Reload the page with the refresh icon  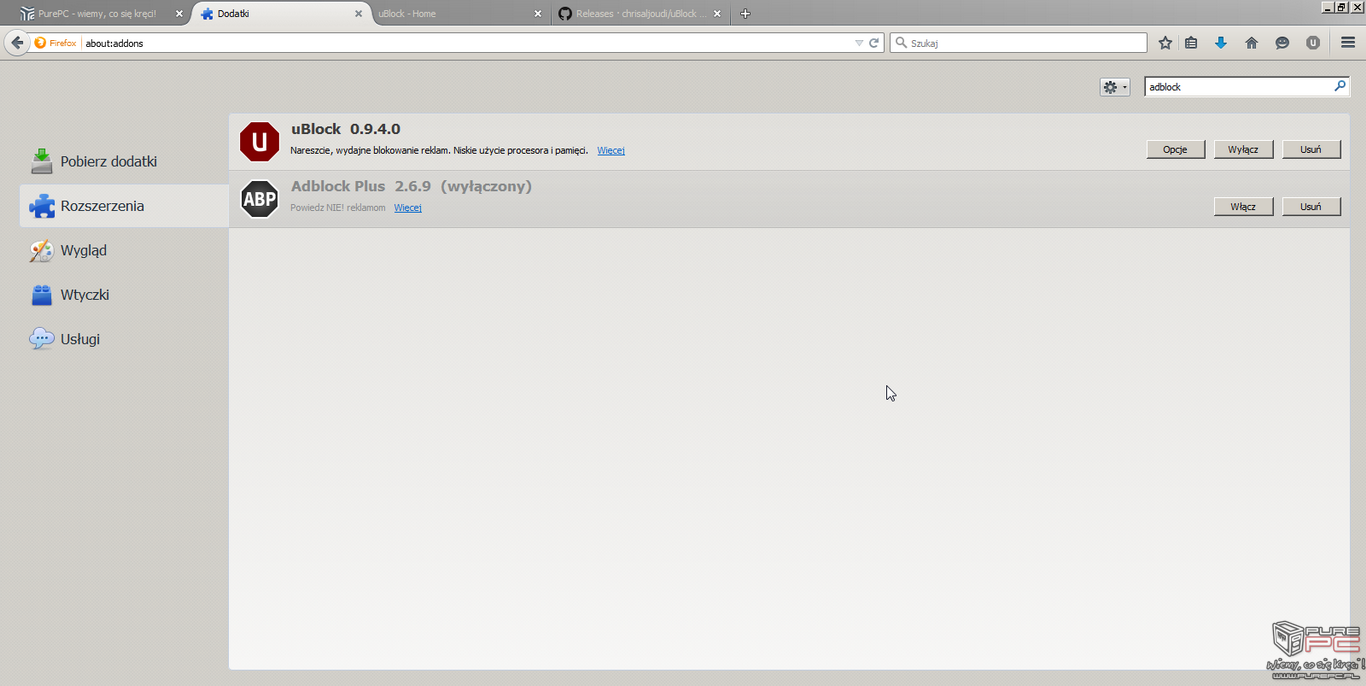874,43
